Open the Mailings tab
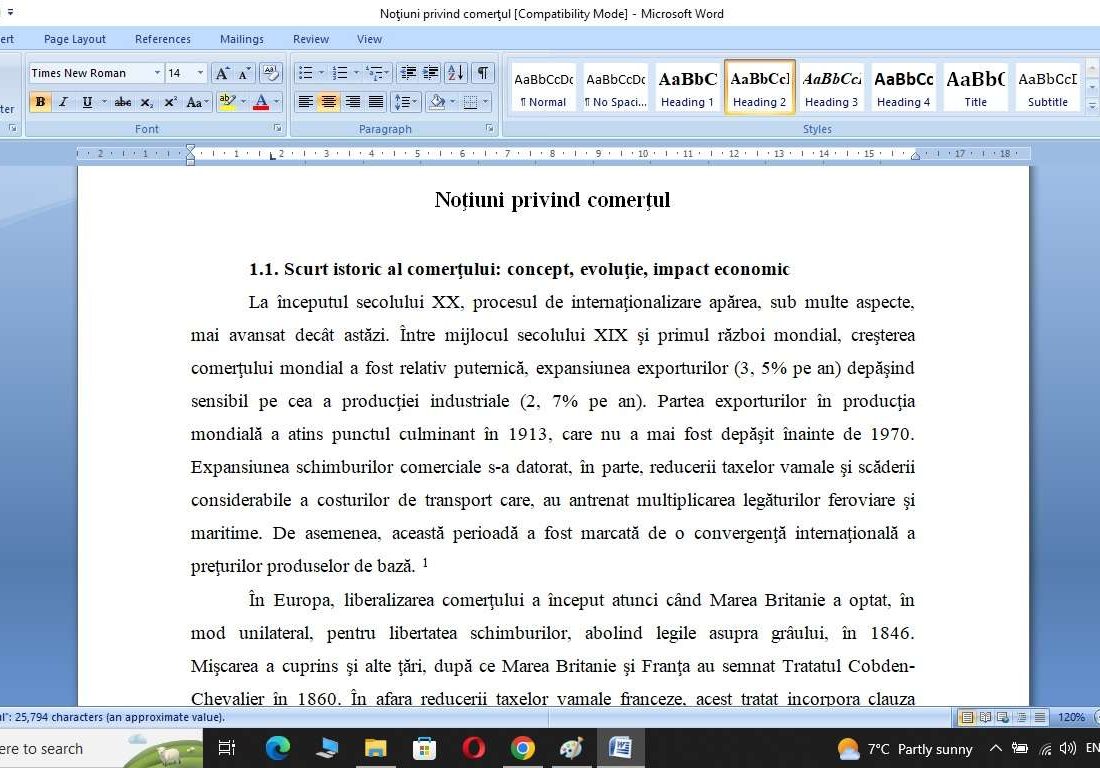Viewport: 1100px width, 768px height. (241, 39)
